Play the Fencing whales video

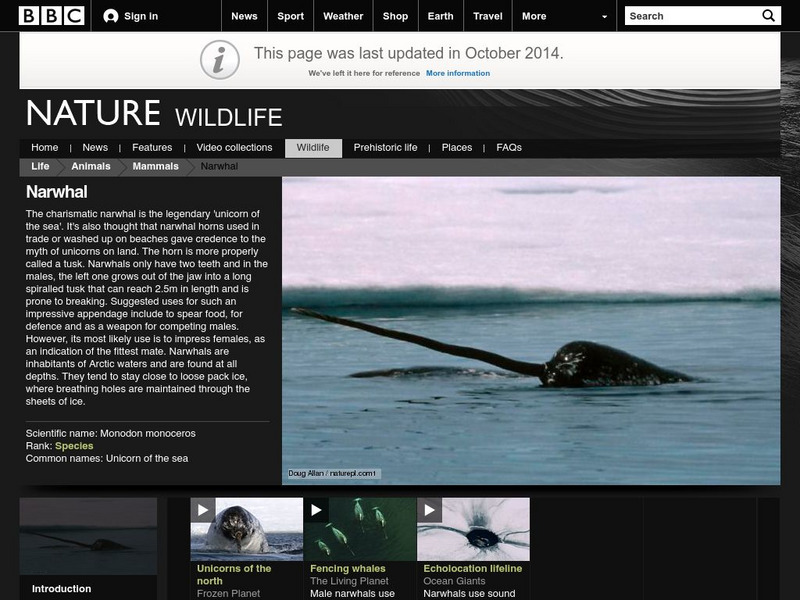pos(316,510)
